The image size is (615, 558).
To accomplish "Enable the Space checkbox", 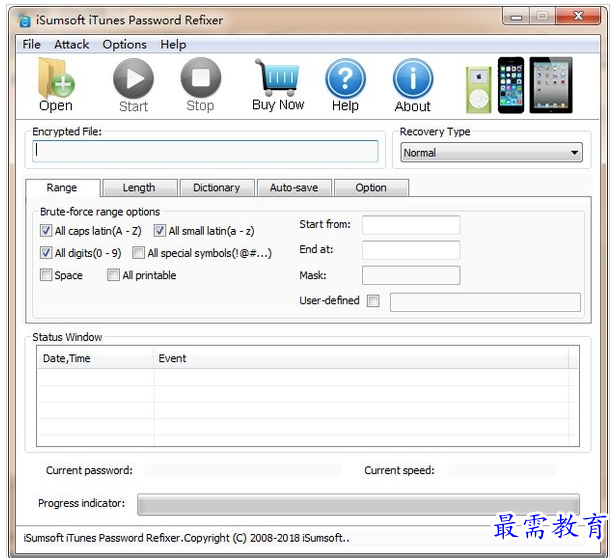I will 46,274.
